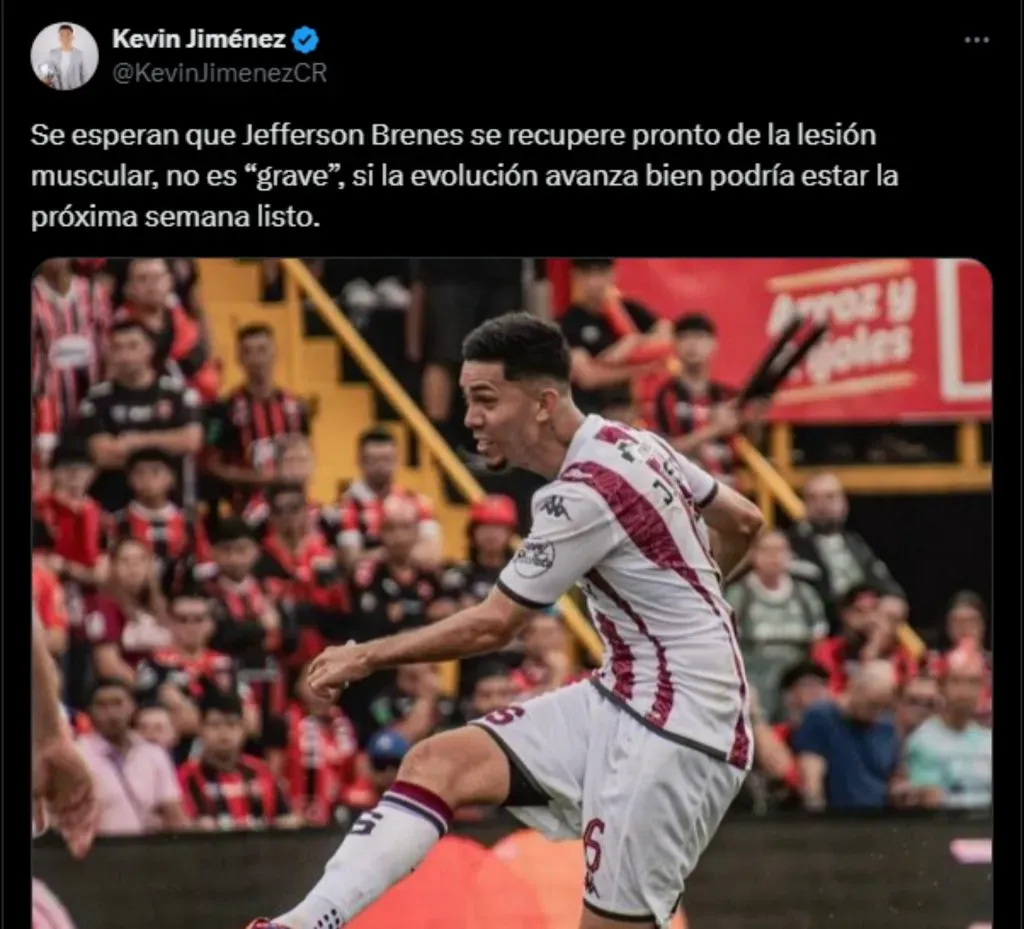Open Kevin Jiménez's round profile avatar
The image size is (1024, 929).
click(x=64, y=56)
